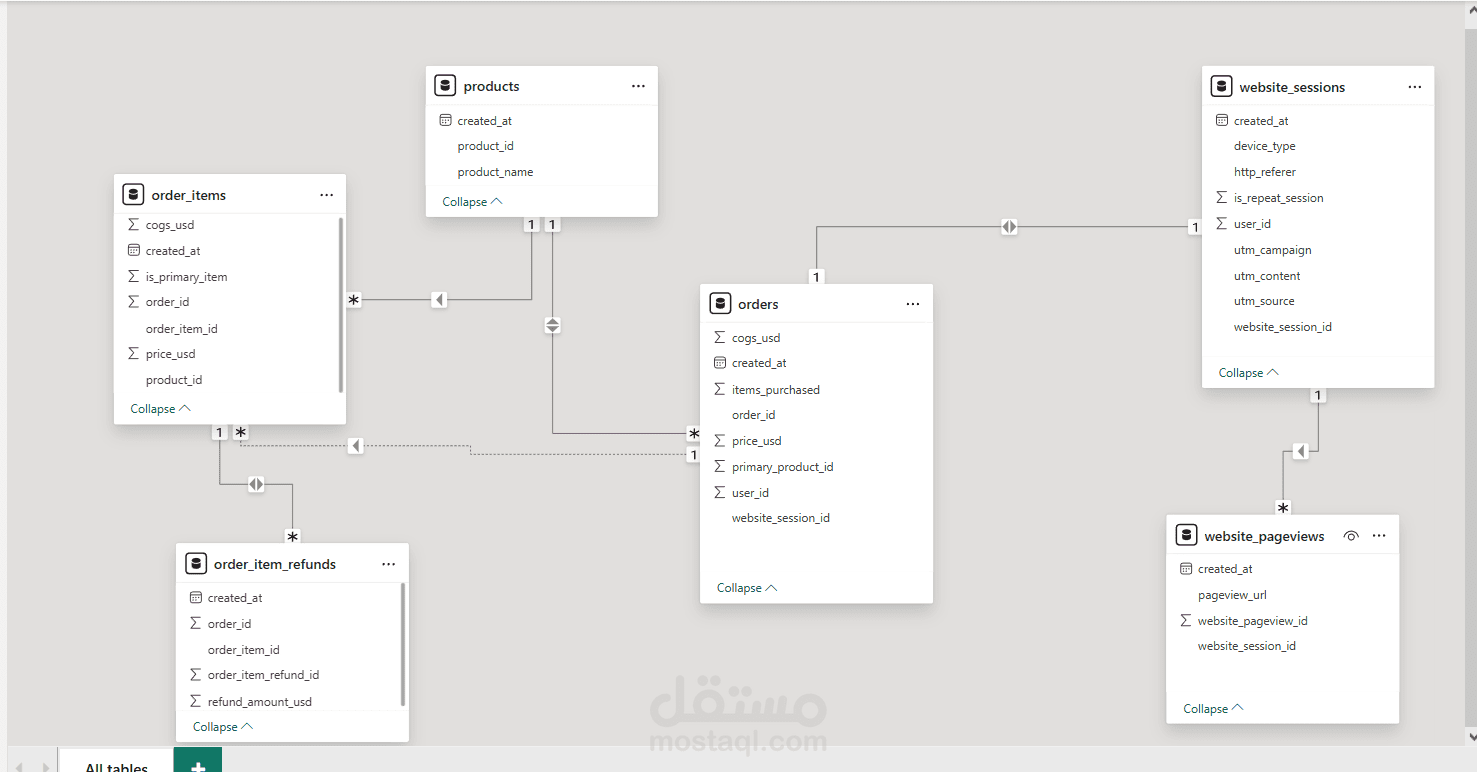Click the order_items field list scrollbar

coord(341,304)
